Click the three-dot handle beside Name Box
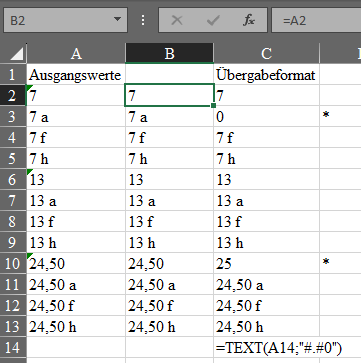 [x=143, y=20]
